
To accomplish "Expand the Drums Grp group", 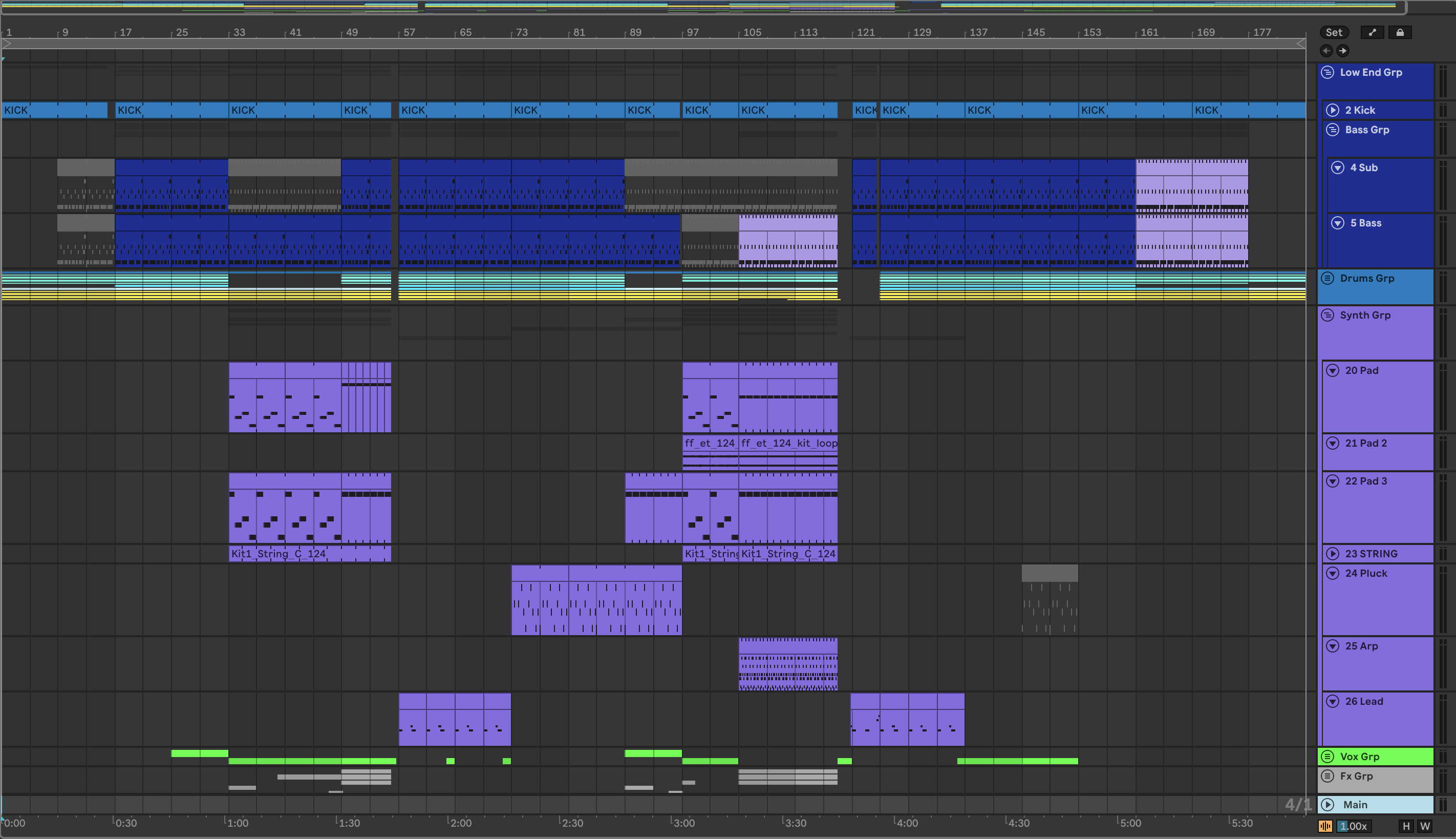I will point(1327,278).
